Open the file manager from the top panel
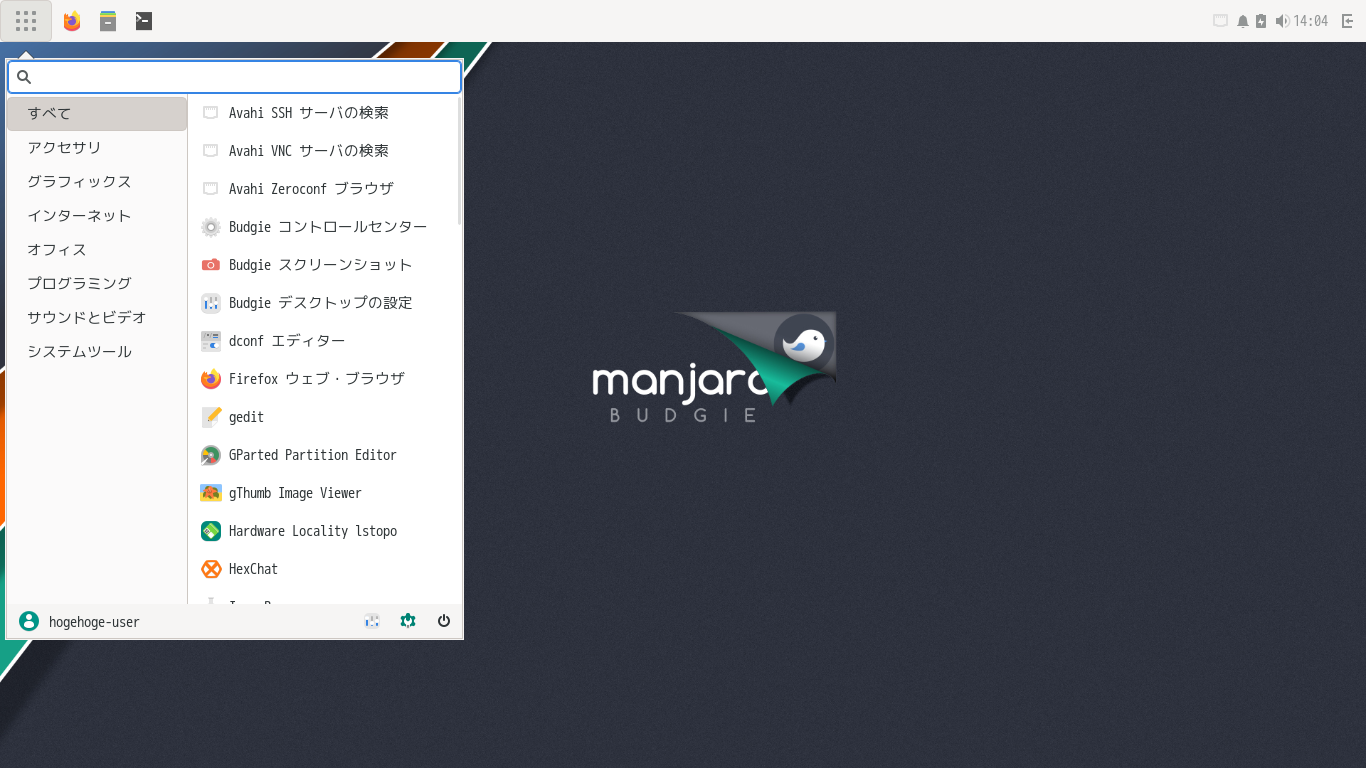Viewport: 1366px width, 768px height. (x=108, y=21)
